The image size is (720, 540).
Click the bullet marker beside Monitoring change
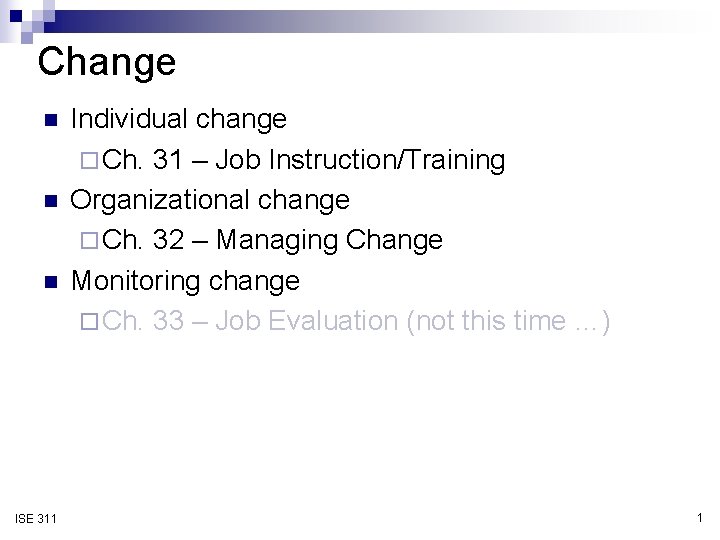pyautogui.click(x=49, y=282)
